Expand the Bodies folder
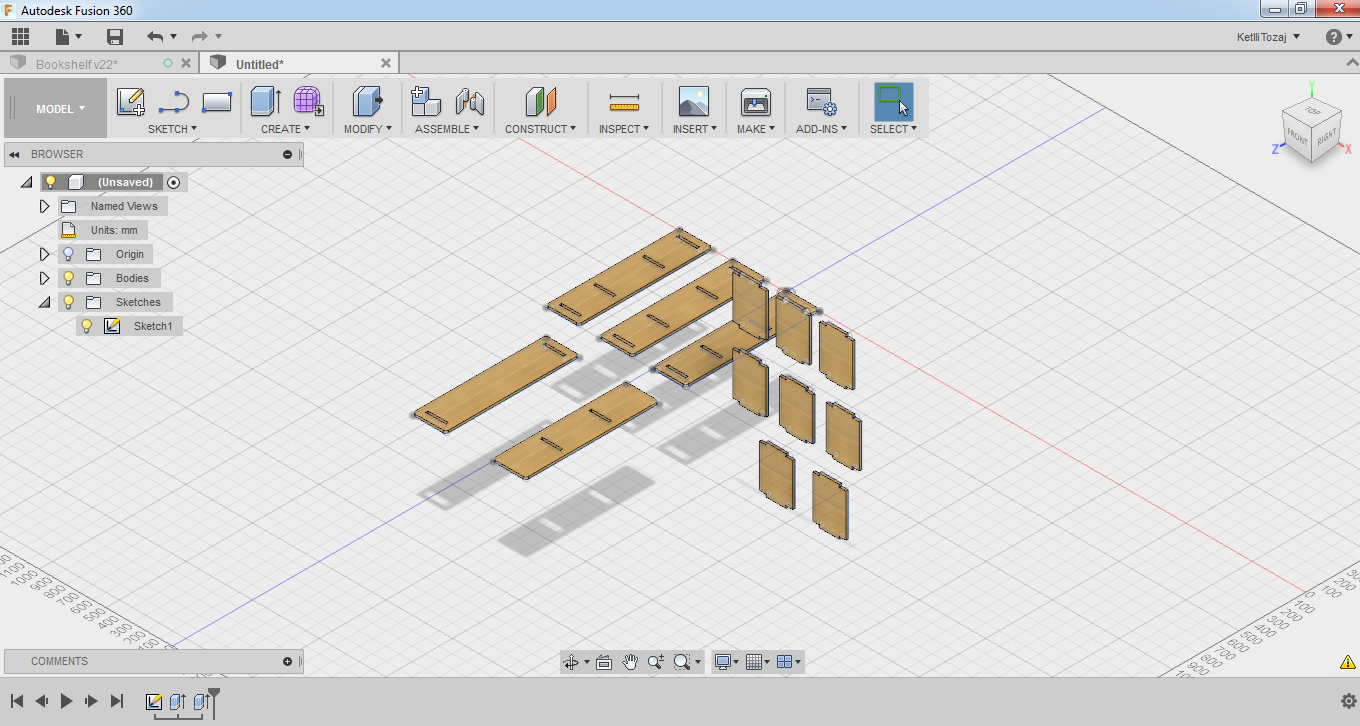The height and width of the screenshot is (726, 1360). click(44, 278)
